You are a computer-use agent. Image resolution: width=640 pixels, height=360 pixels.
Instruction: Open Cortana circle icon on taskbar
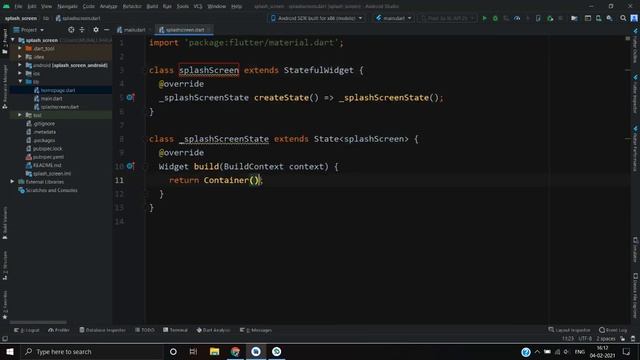click(173, 351)
